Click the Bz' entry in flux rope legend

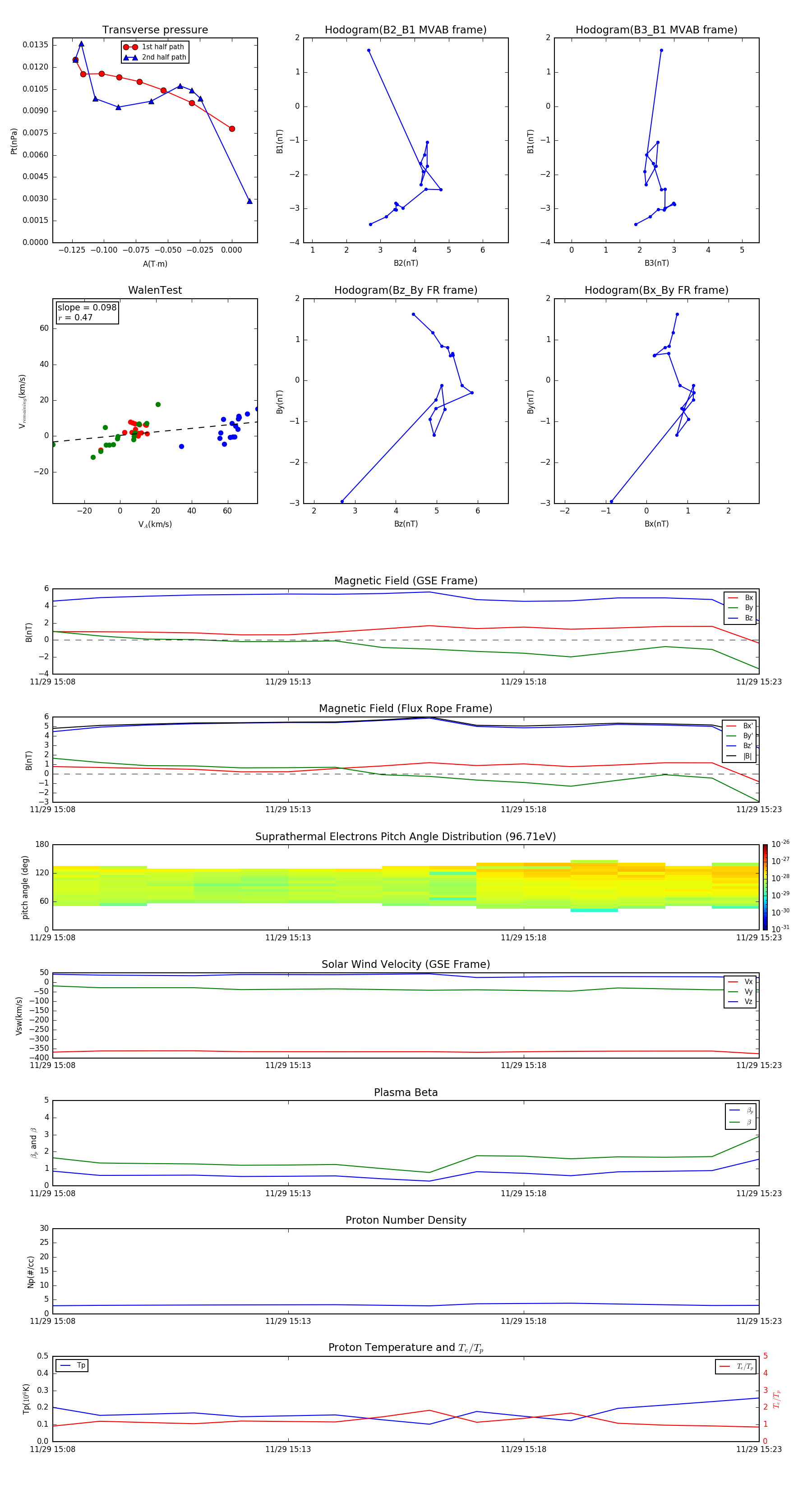pos(740,746)
